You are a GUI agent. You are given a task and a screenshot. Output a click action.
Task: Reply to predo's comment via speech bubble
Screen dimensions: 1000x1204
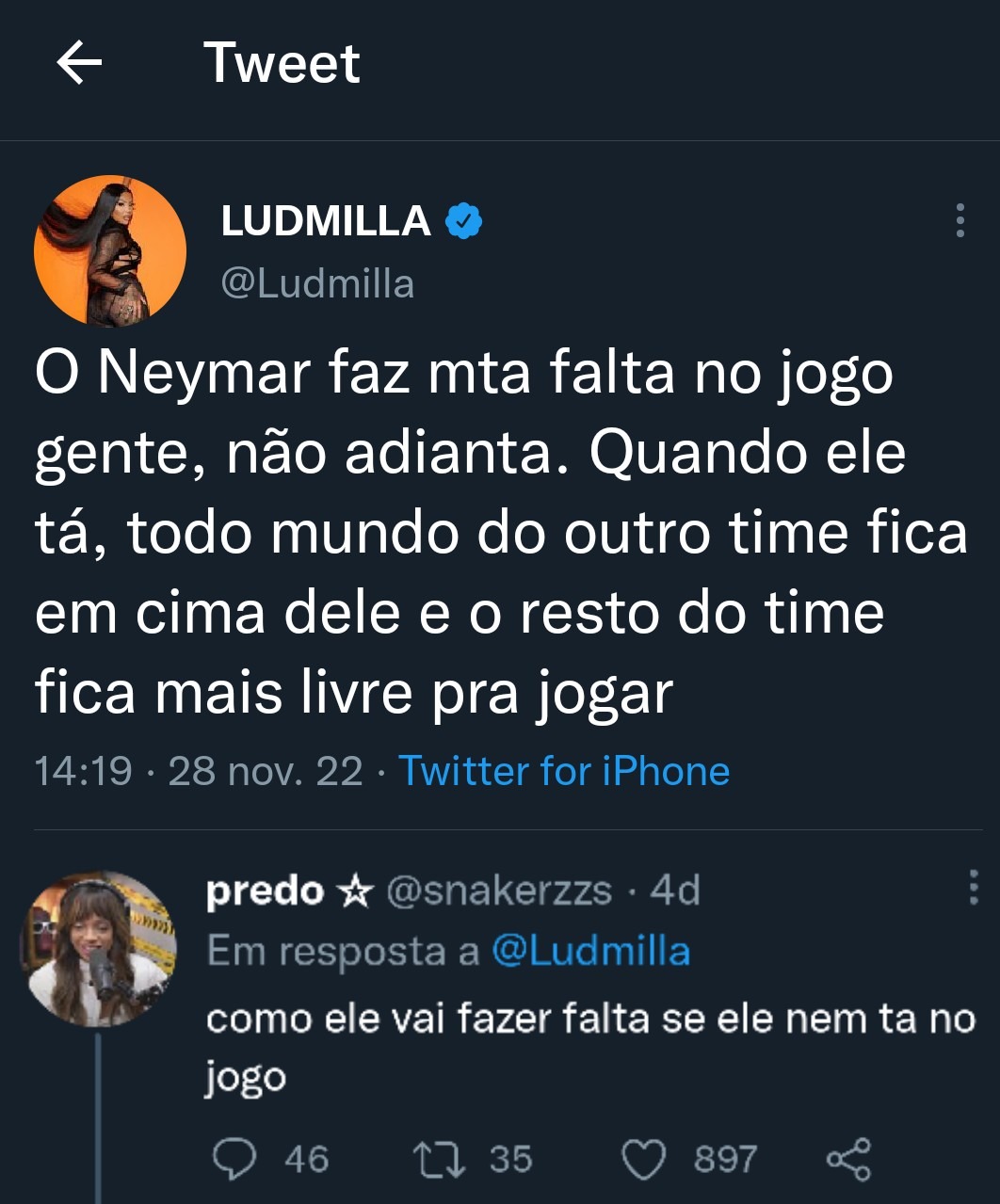point(233,1159)
